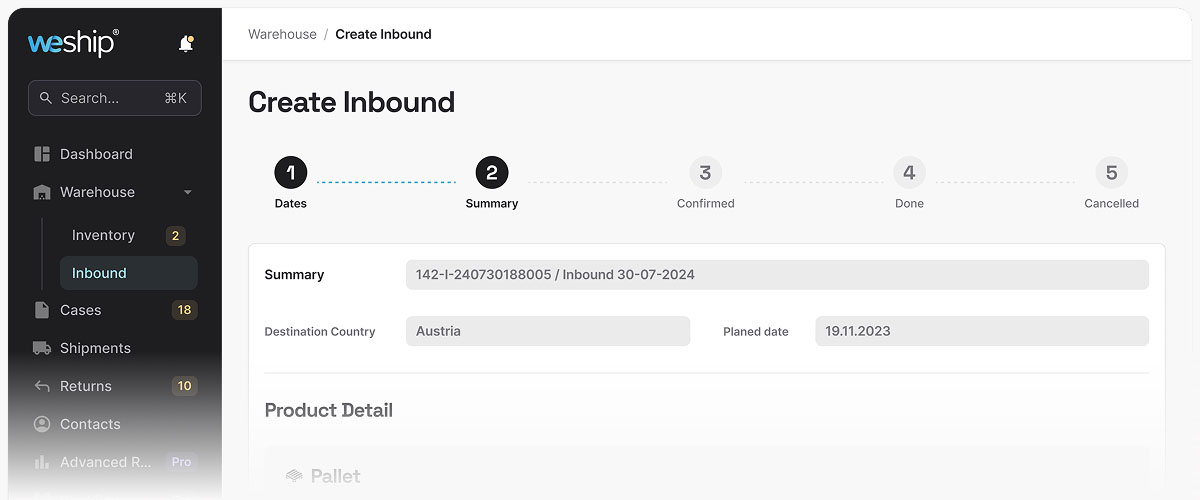Viewport: 1200px width, 500px height.
Task: Click the Warehouse breadcrumb link
Action: (282, 34)
